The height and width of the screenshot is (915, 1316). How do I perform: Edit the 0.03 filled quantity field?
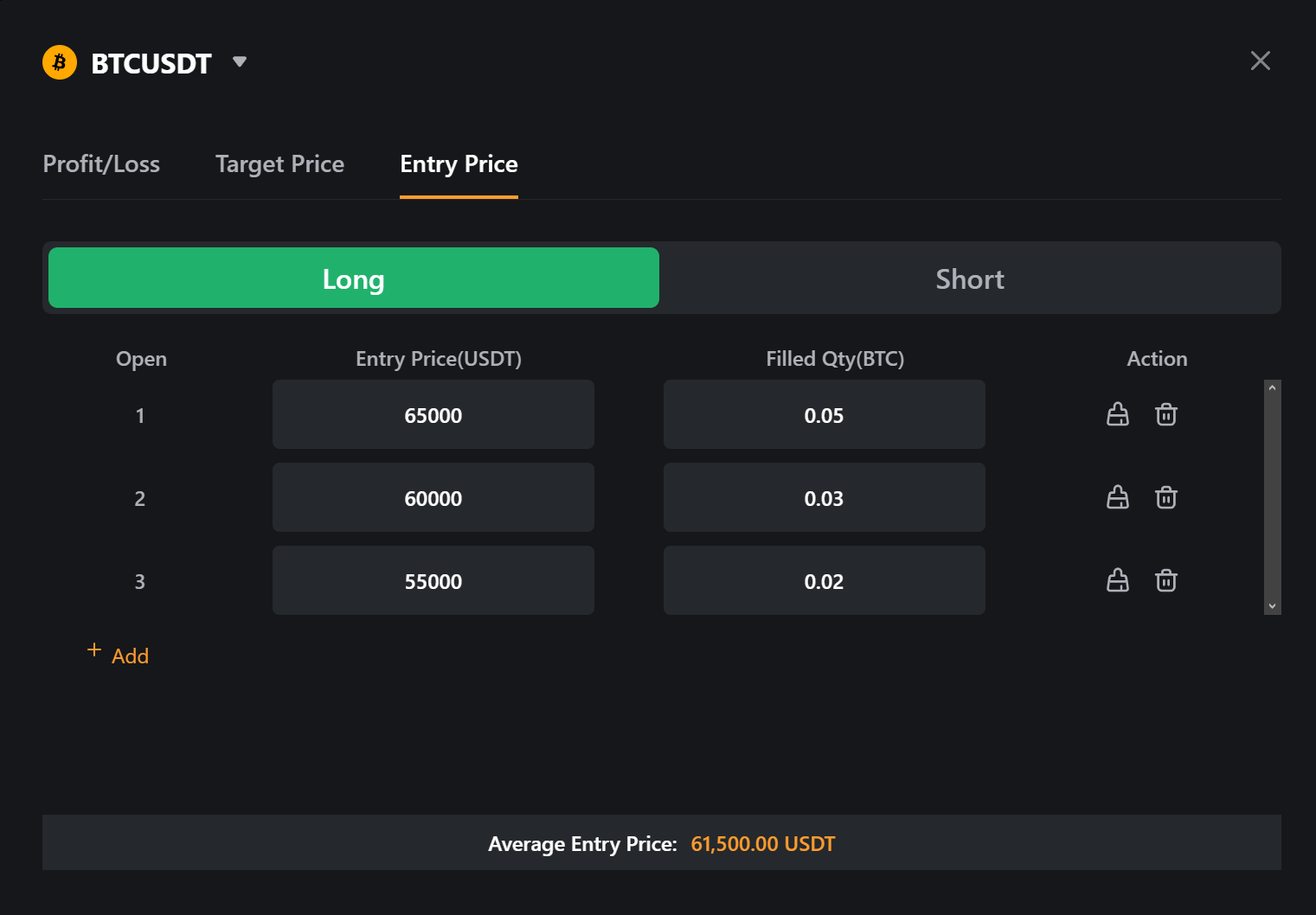click(x=824, y=498)
